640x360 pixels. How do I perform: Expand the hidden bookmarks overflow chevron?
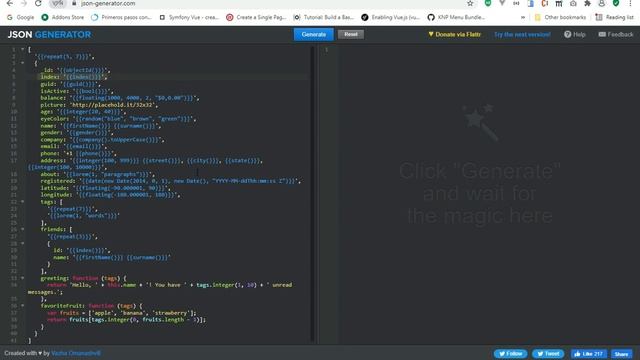click(523, 17)
